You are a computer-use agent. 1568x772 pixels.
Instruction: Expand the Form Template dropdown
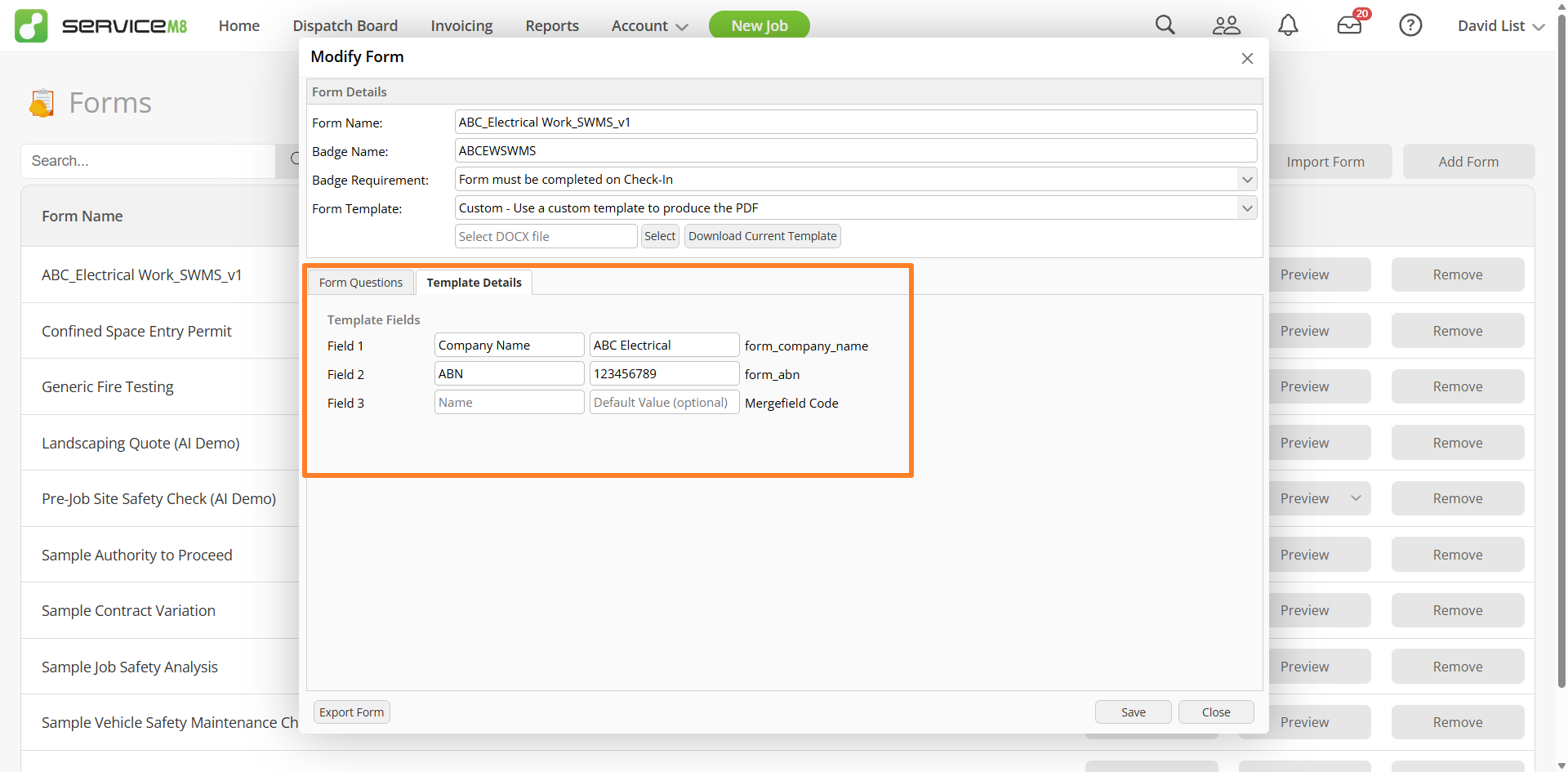(x=1247, y=208)
